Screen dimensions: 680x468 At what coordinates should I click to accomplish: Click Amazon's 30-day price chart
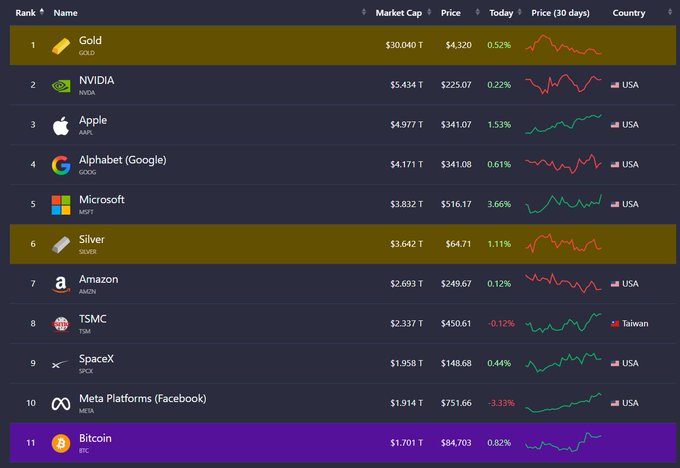[x=563, y=283]
